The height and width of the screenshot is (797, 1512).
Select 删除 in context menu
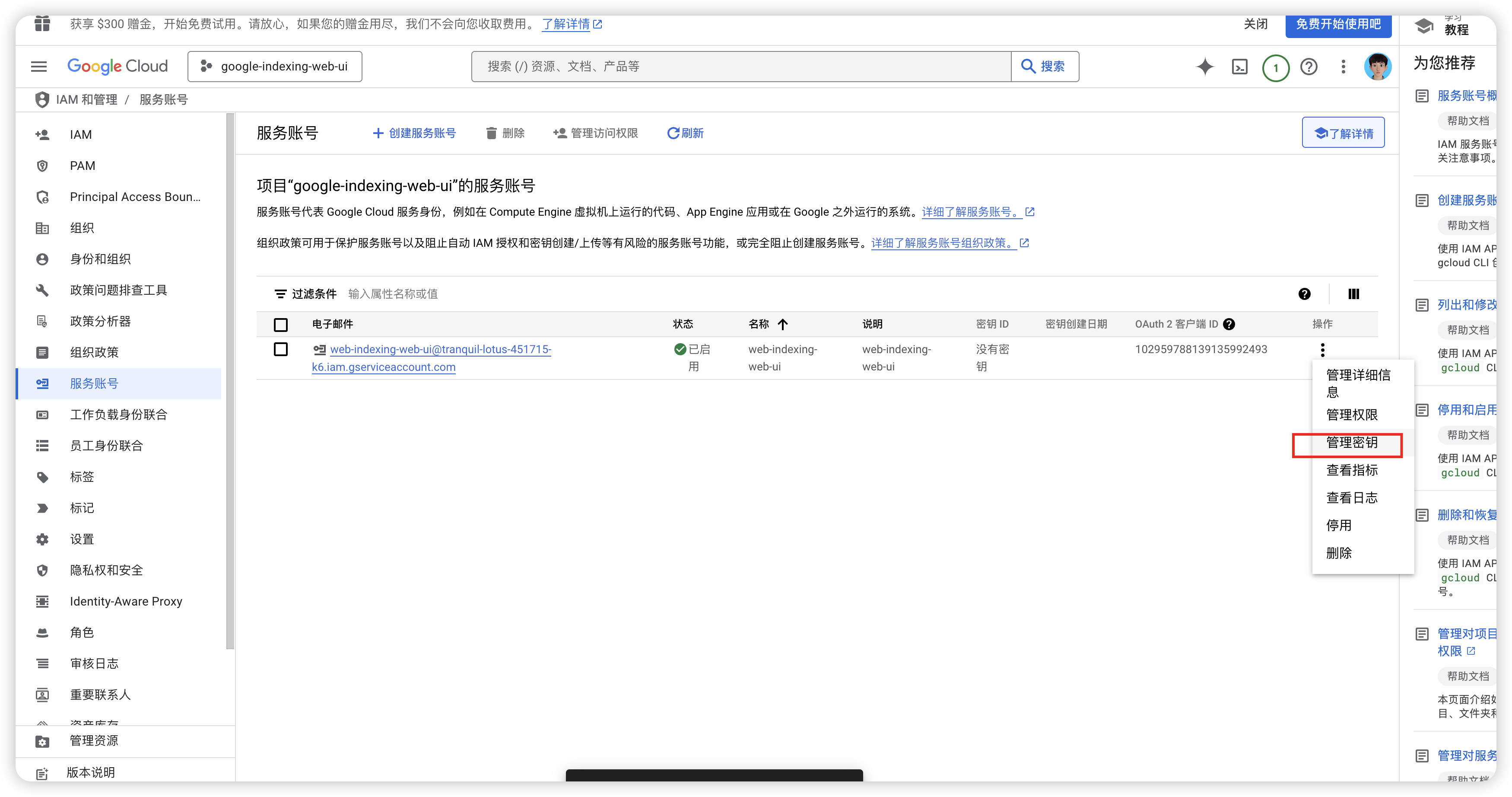[x=1363, y=553]
